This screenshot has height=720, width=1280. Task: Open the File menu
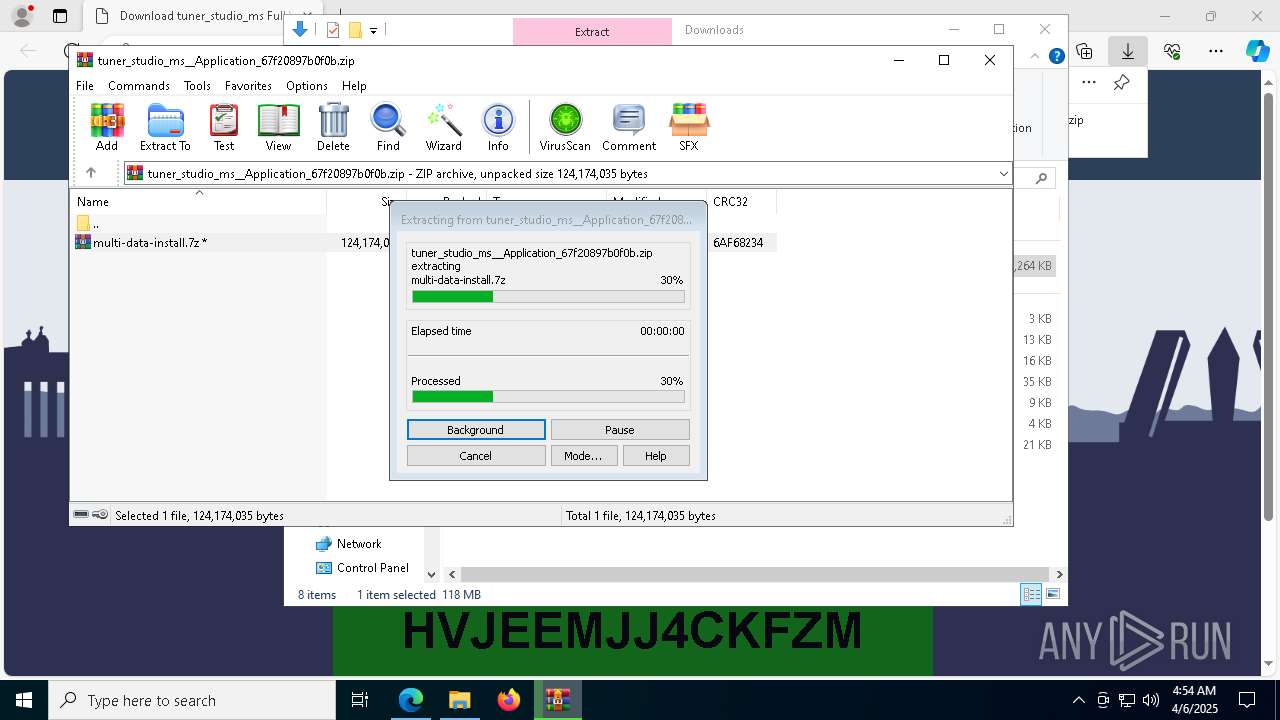85,86
